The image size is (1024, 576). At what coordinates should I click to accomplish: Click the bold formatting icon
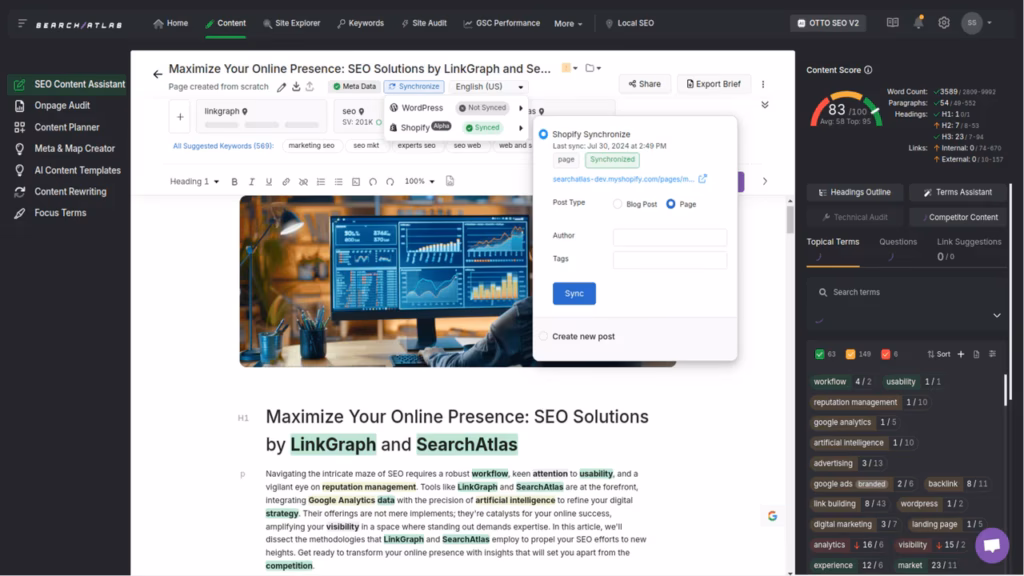coord(235,182)
